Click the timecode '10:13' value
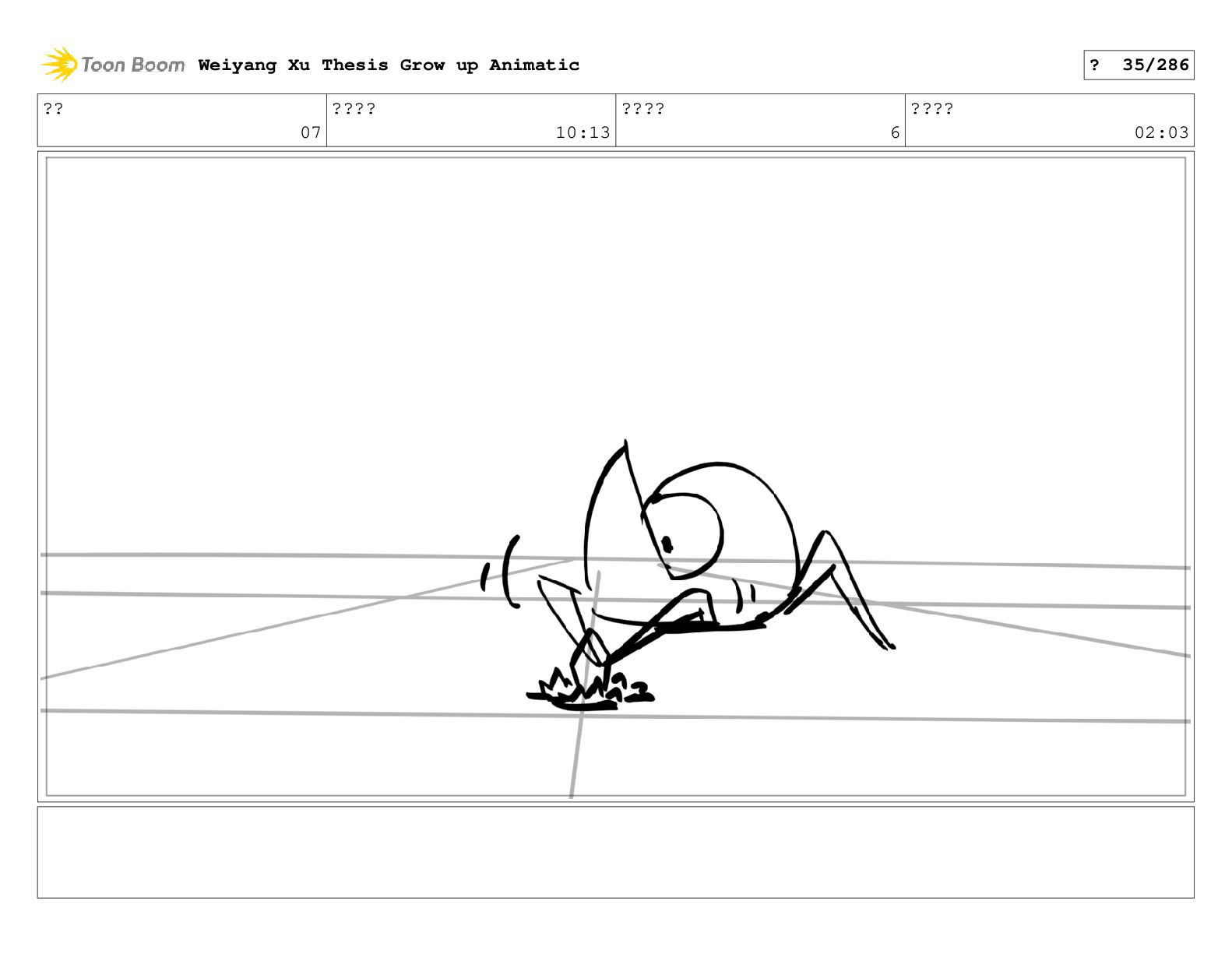This screenshot has width=1232, height=954. pyautogui.click(x=583, y=133)
